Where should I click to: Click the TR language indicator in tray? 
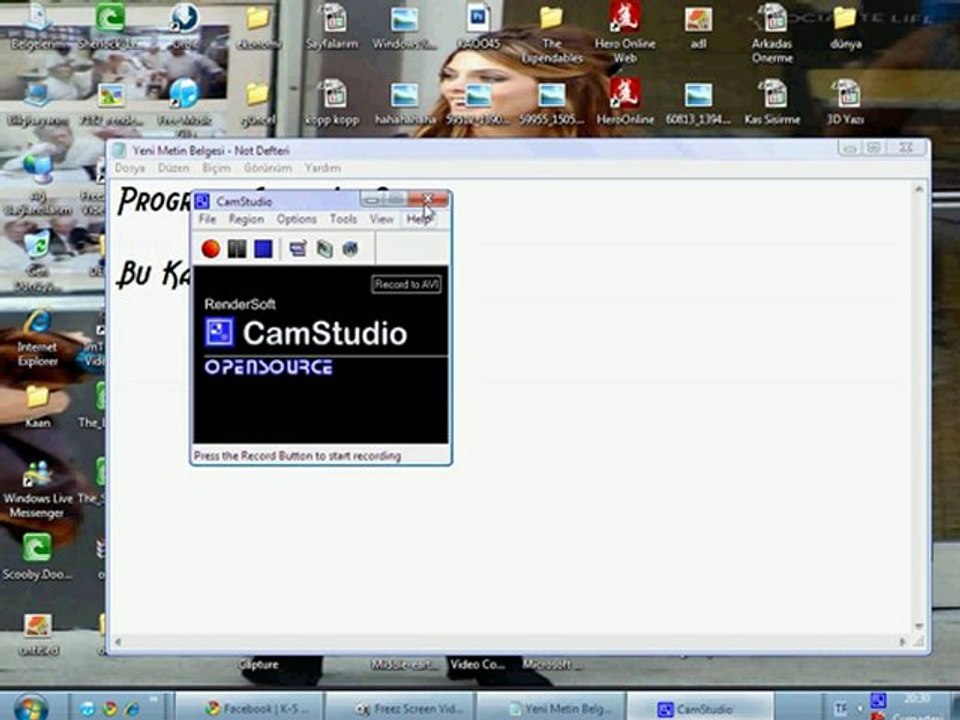(x=841, y=709)
